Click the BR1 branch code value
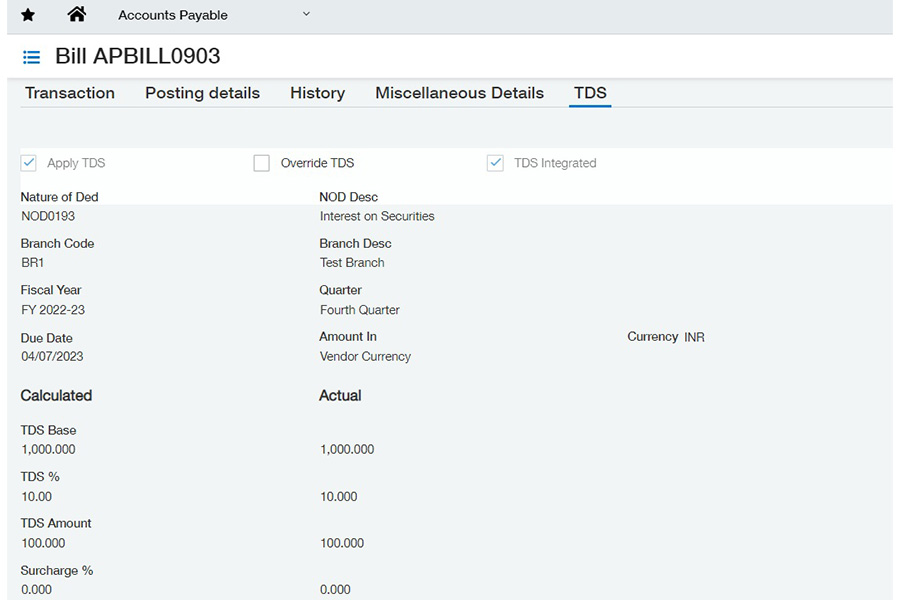Viewport: 900px width, 600px height. click(33, 263)
